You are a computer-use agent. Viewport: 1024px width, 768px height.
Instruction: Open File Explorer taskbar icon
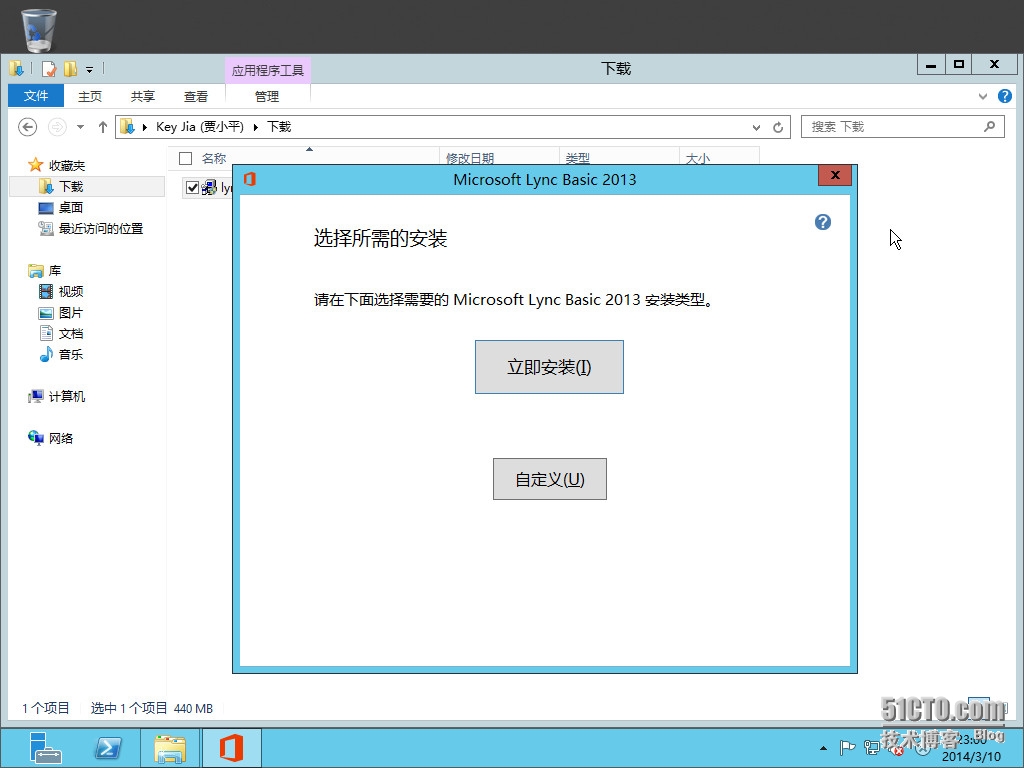pos(170,748)
